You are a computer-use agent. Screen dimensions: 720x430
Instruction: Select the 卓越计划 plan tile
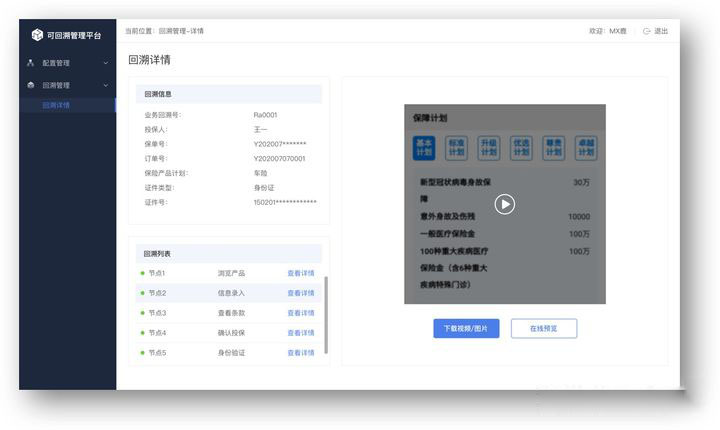coord(586,148)
